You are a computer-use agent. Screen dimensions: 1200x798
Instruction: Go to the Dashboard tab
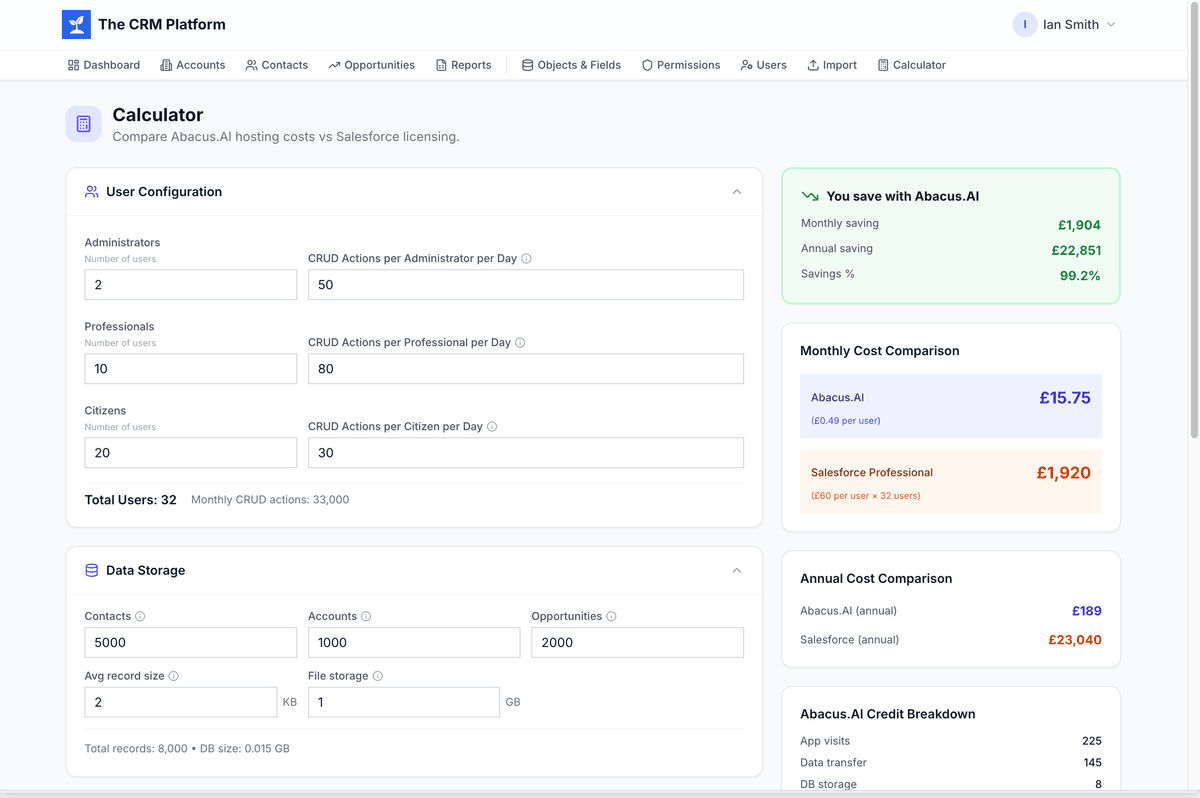(x=104, y=65)
